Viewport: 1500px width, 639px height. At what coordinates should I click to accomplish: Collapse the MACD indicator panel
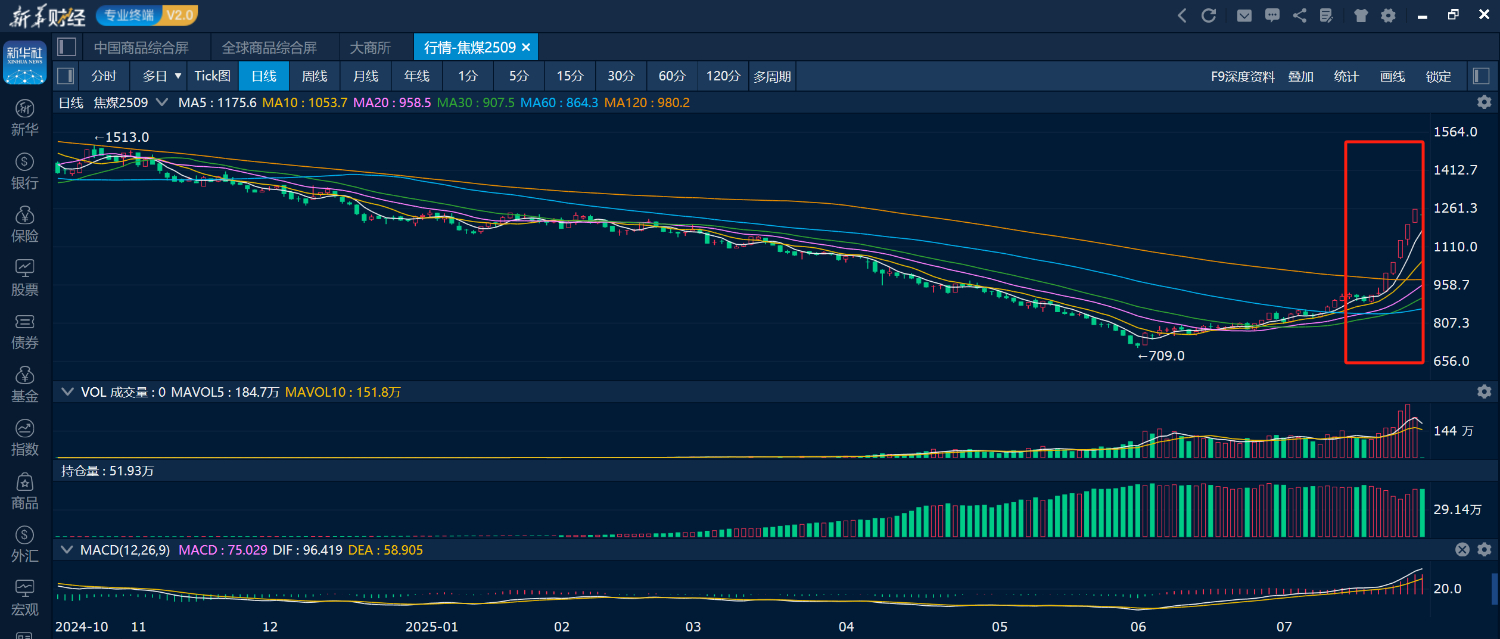tap(67, 549)
